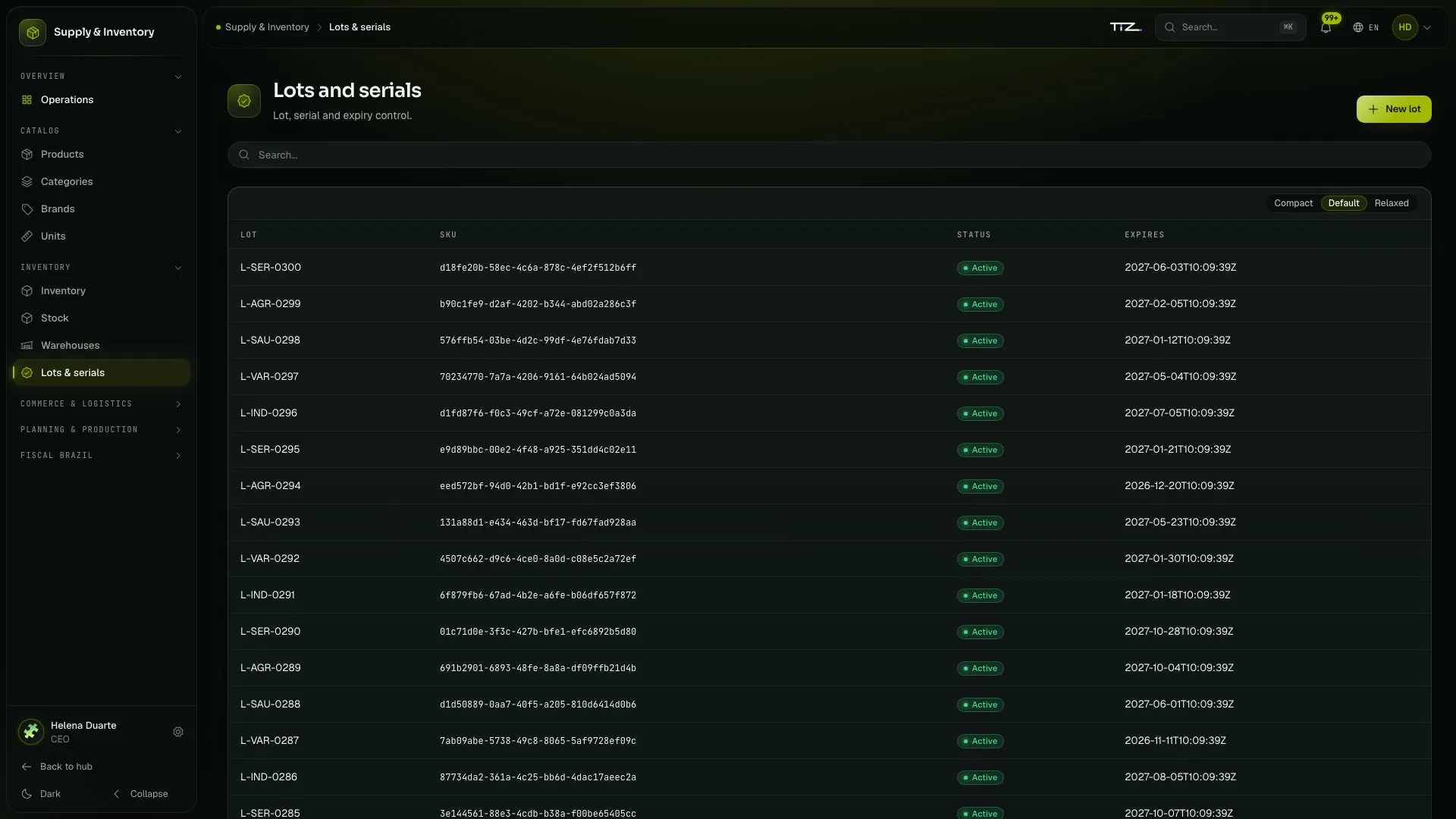This screenshot has height=819, width=1456.
Task: Select Compact table density
Action: [x=1293, y=203]
